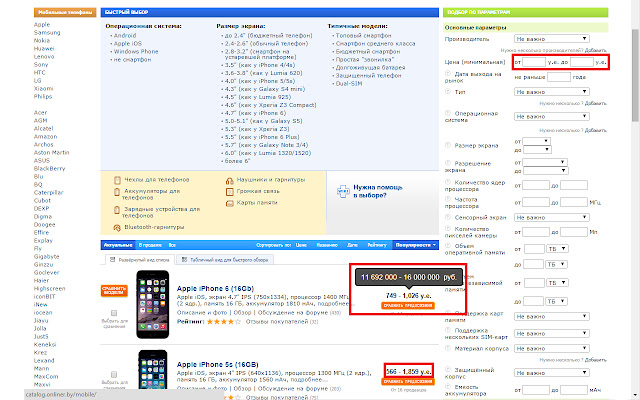The height and width of the screenshot is (400, 640).
Task: Click the maximum price 'до' input field
Action: (582, 62)
